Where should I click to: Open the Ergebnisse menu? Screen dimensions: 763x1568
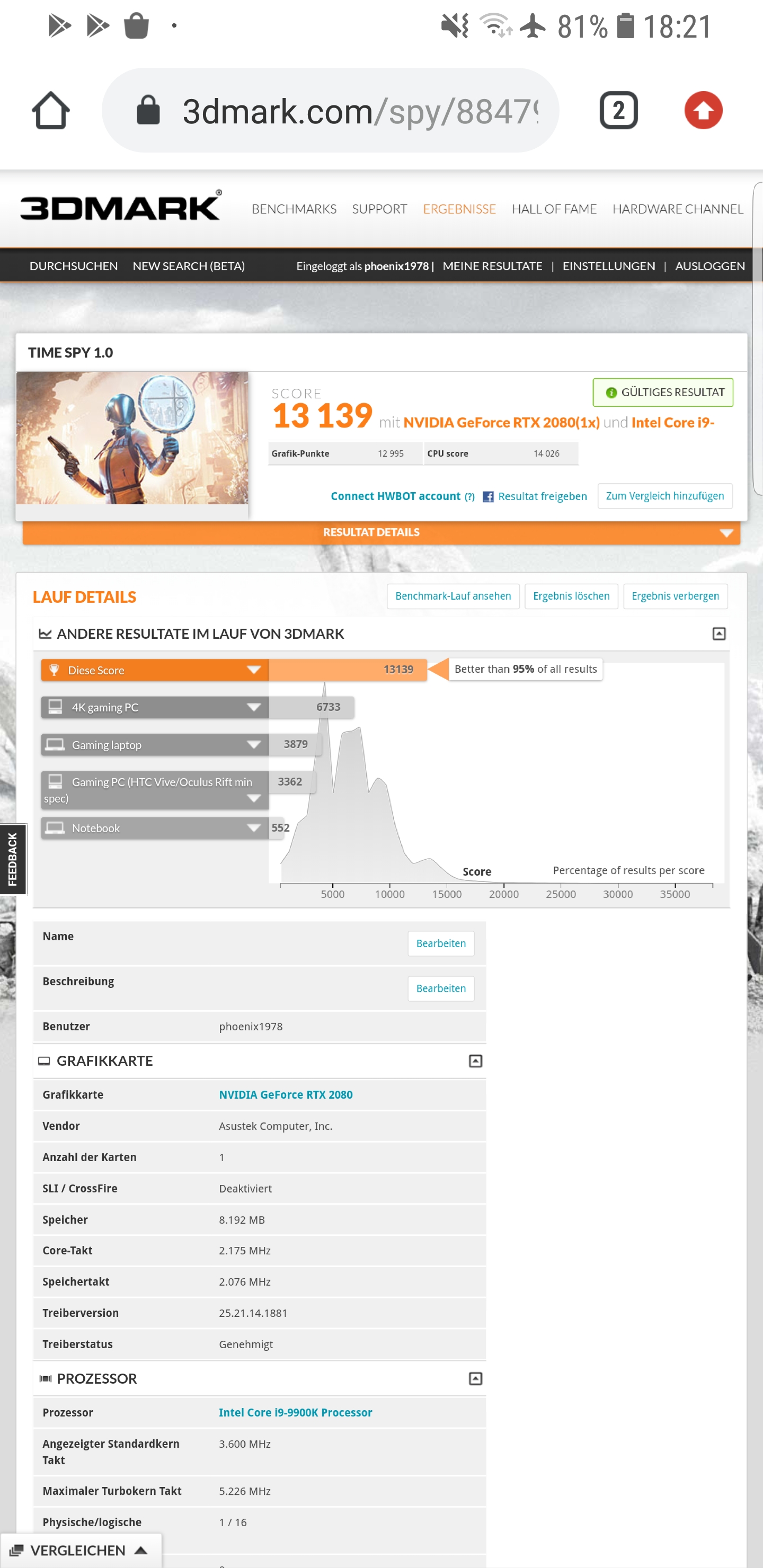(459, 209)
